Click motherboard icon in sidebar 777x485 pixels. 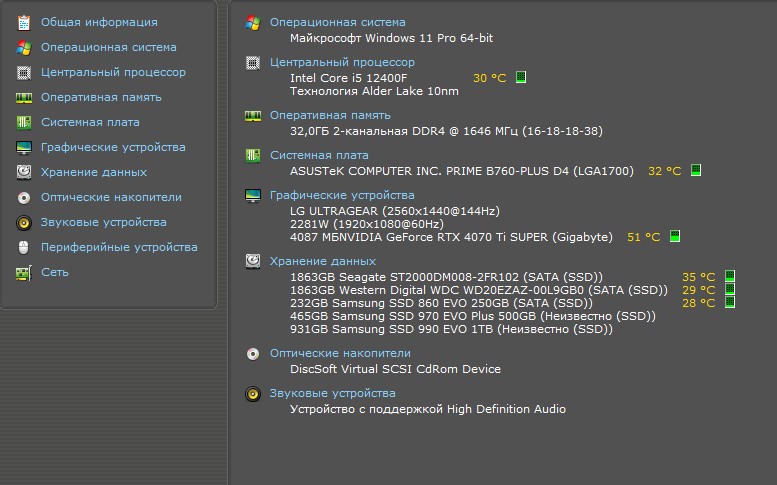tap(24, 122)
